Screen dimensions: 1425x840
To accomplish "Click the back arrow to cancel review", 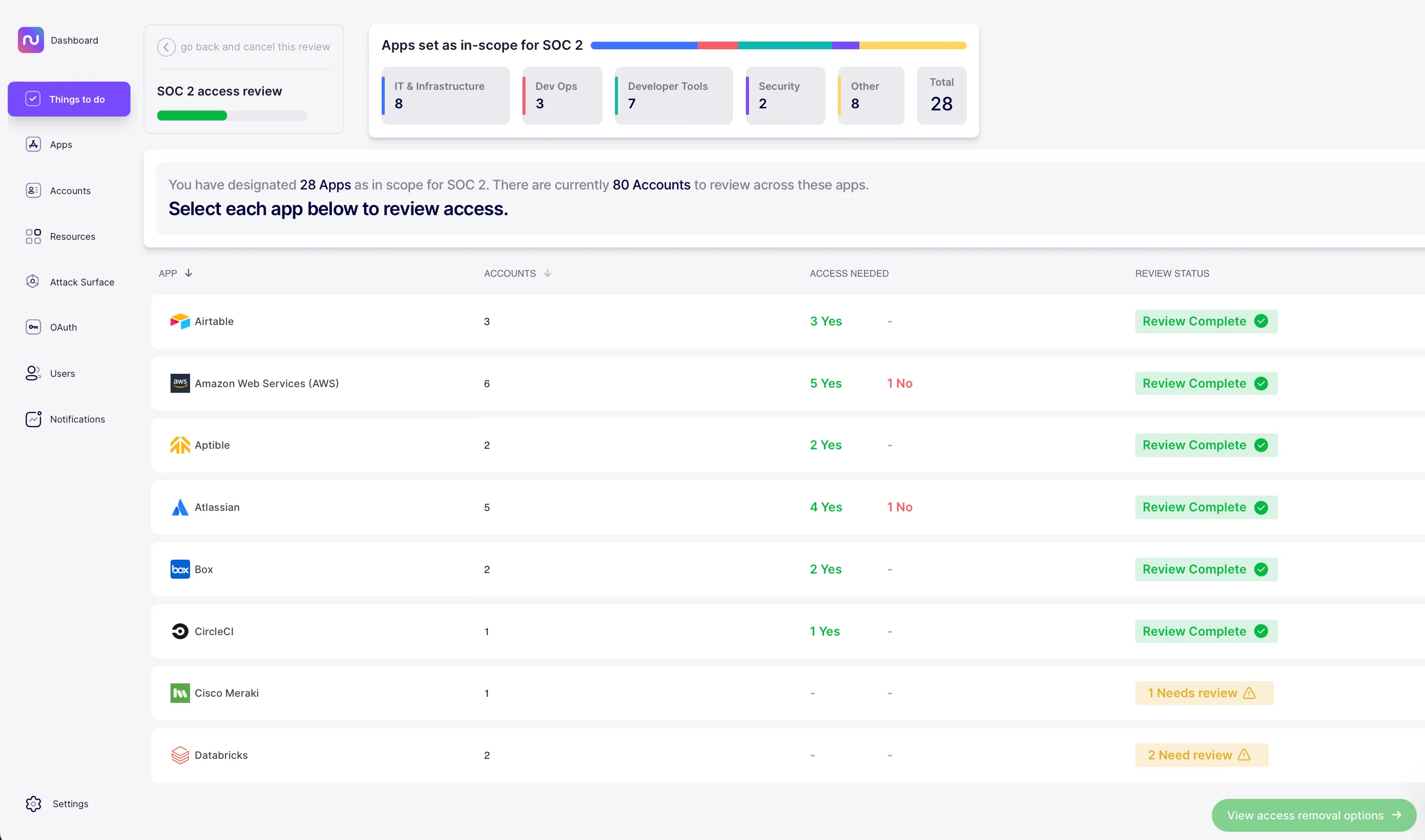I will click(x=166, y=46).
